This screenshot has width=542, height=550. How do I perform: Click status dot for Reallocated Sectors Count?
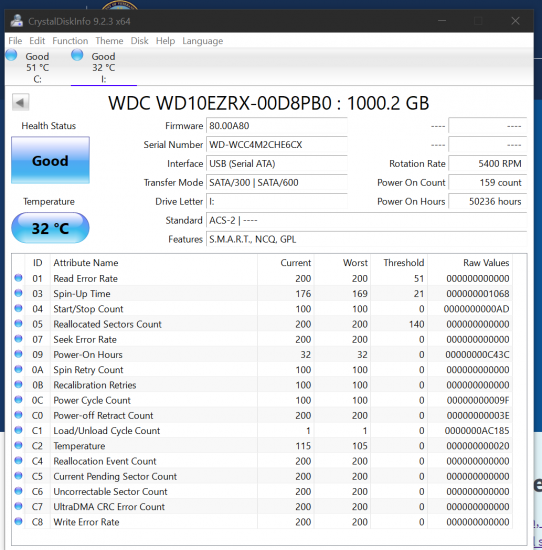click(x=18, y=324)
